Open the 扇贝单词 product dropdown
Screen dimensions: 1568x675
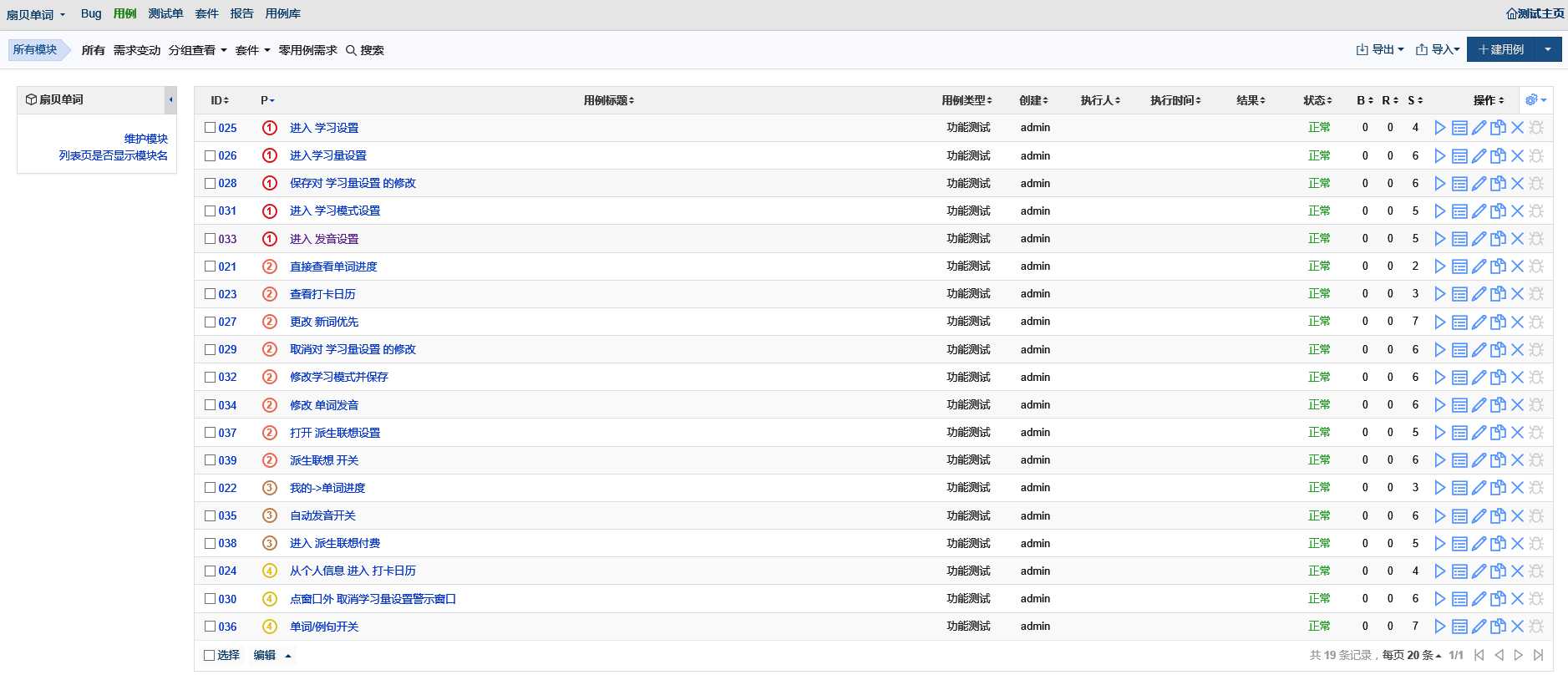[x=35, y=14]
